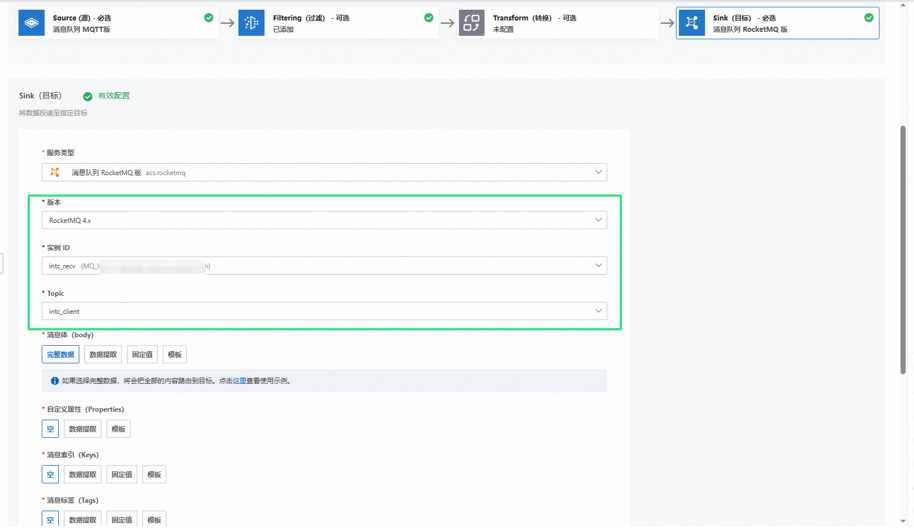Select 固定值 for message Tags

122,519
